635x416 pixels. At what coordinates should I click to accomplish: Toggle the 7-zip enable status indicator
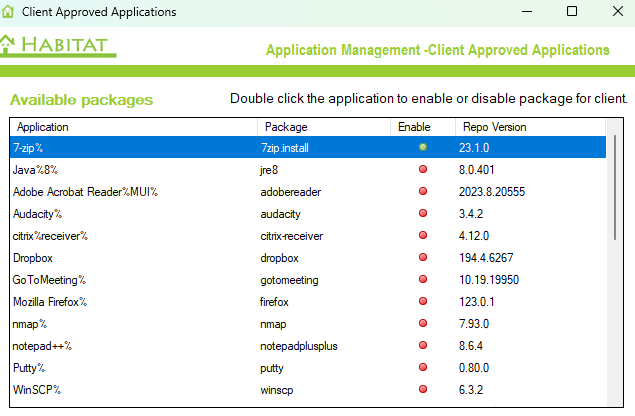tap(422, 147)
